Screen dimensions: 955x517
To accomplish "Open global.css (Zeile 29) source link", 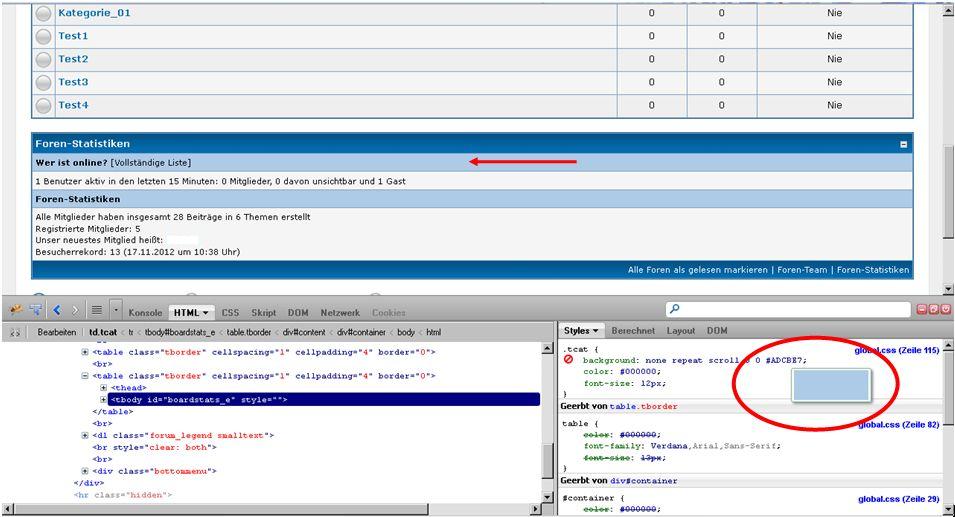I will [898, 499].
